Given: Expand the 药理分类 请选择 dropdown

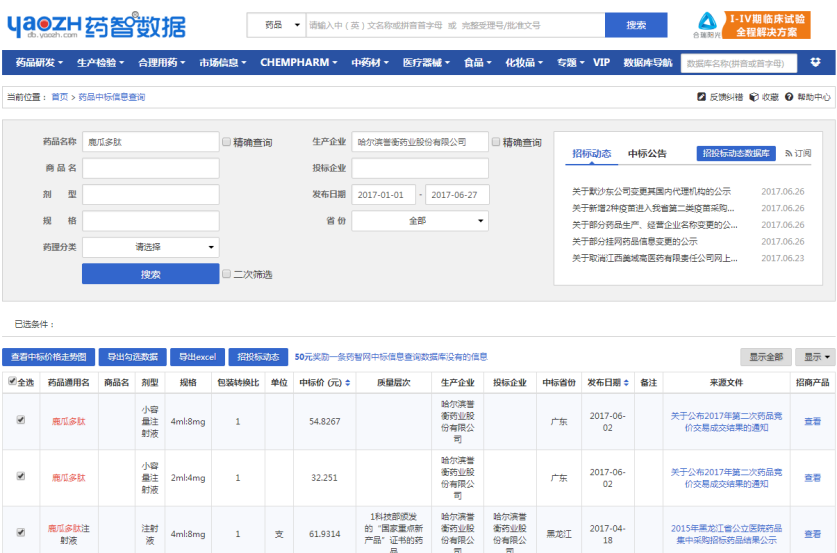Looking at the screenshot, I should click(x=151, y=247).
